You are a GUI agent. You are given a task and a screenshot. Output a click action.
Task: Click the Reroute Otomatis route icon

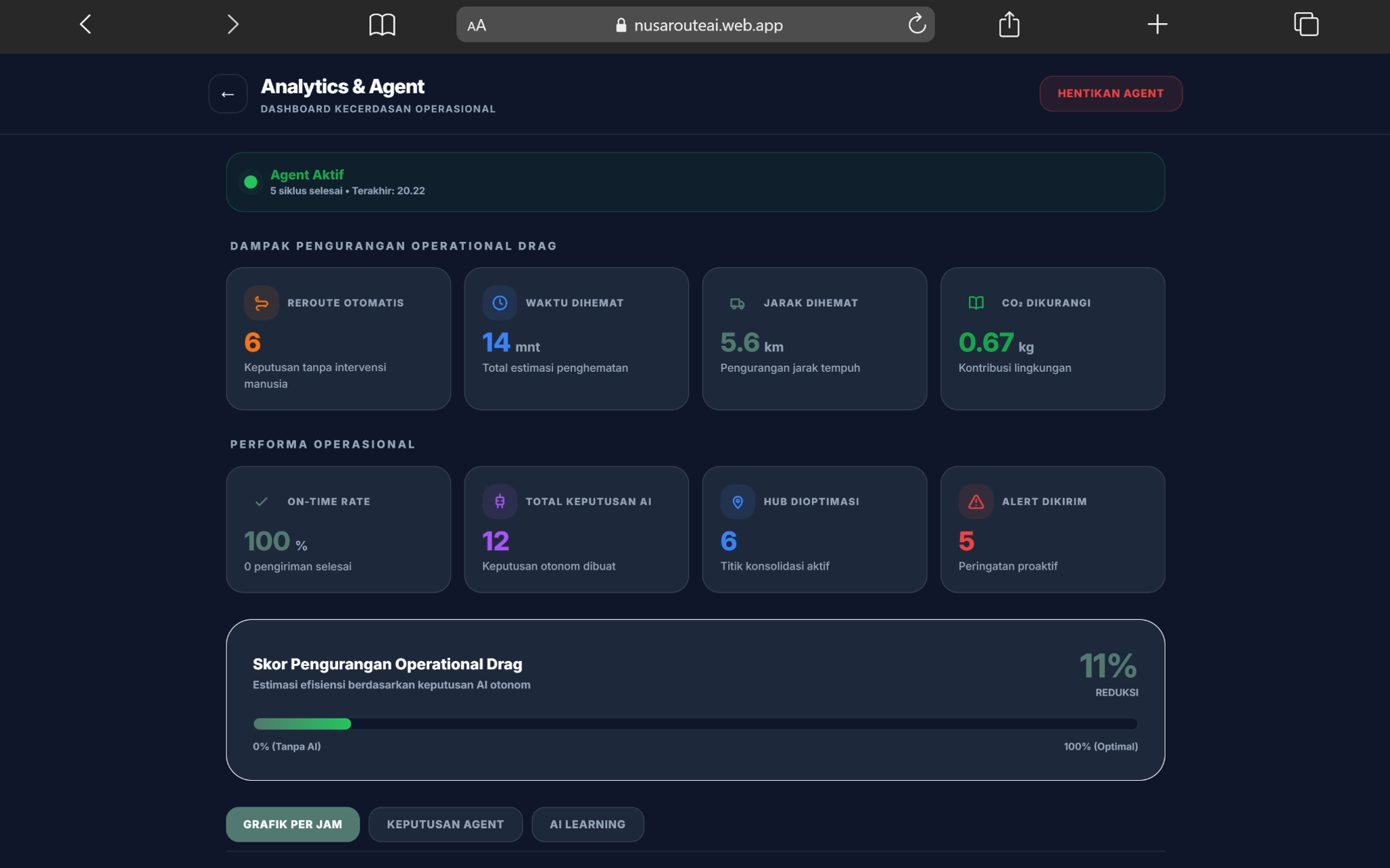262,303
